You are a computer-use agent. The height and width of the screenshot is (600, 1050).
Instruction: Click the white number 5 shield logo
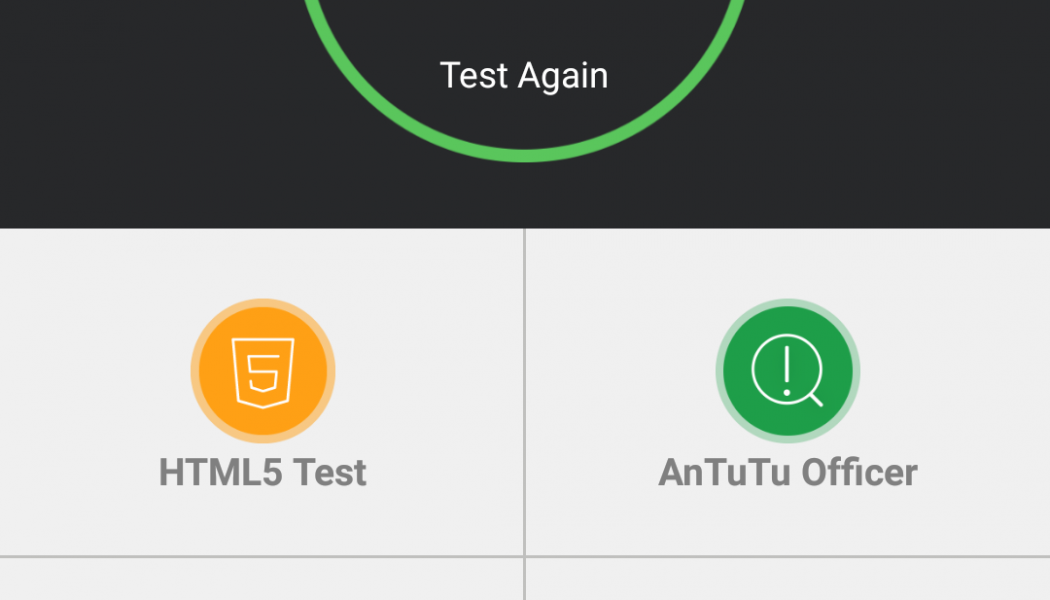[x=262, y=372]
